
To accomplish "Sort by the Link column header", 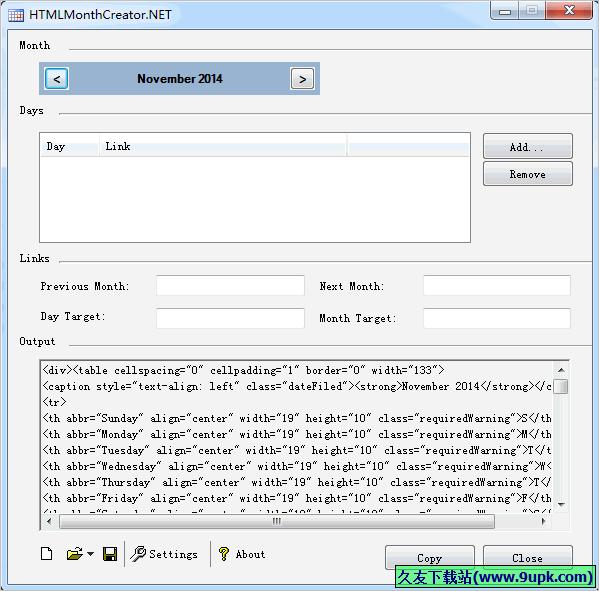I will pyautogui.click(x=223, y=146).
